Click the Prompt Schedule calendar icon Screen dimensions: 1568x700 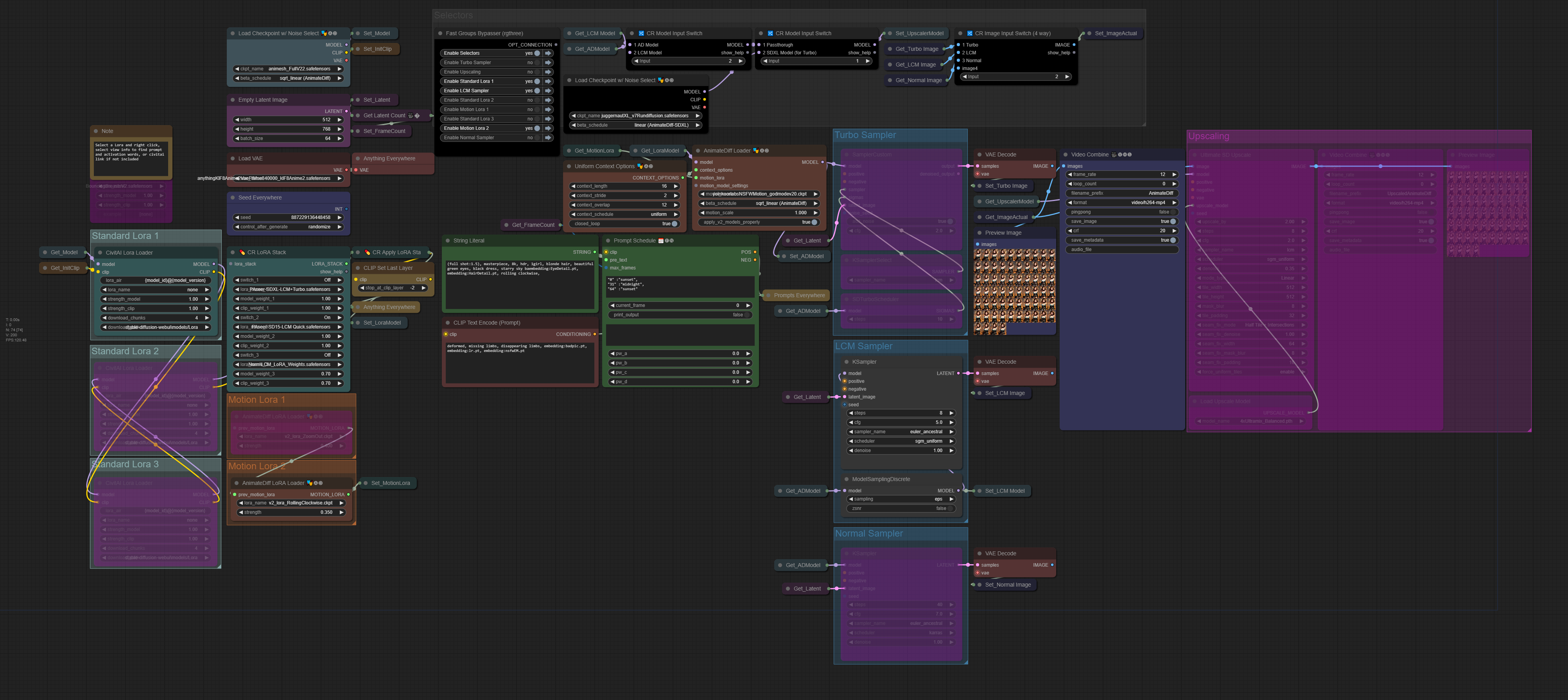(x=660, y=241)
